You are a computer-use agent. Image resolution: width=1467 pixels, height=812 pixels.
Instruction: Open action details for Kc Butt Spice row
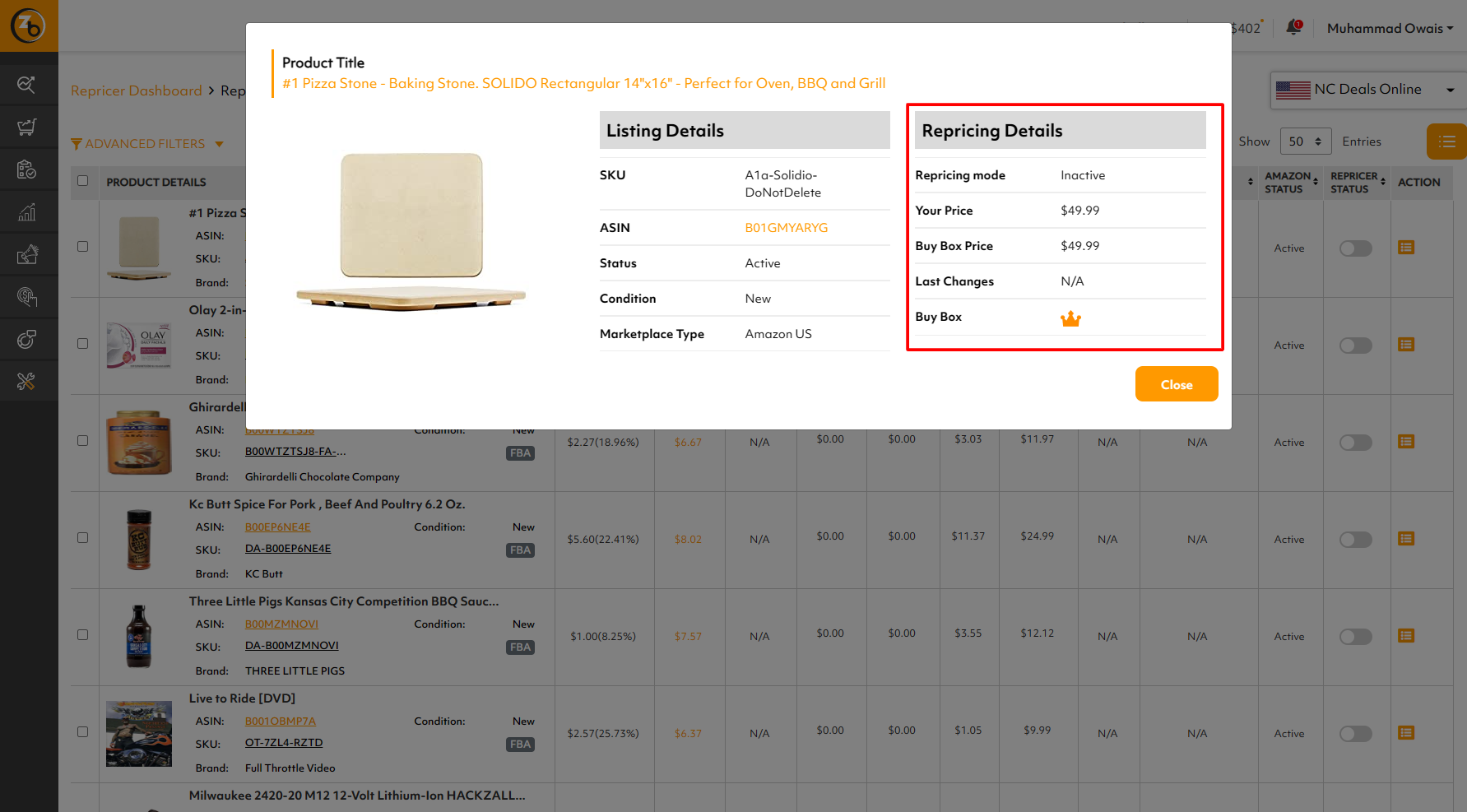1406,539
